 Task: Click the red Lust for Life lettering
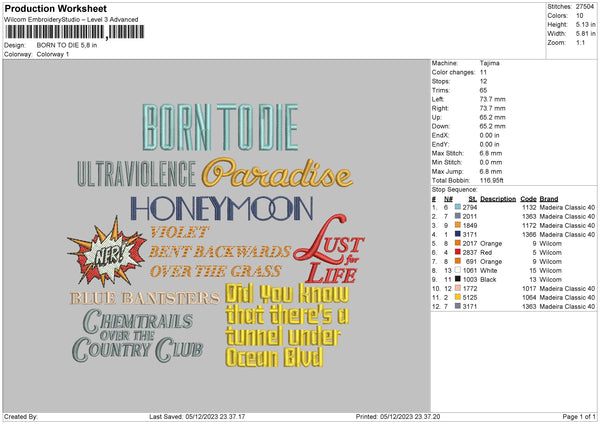coord(329,250)
